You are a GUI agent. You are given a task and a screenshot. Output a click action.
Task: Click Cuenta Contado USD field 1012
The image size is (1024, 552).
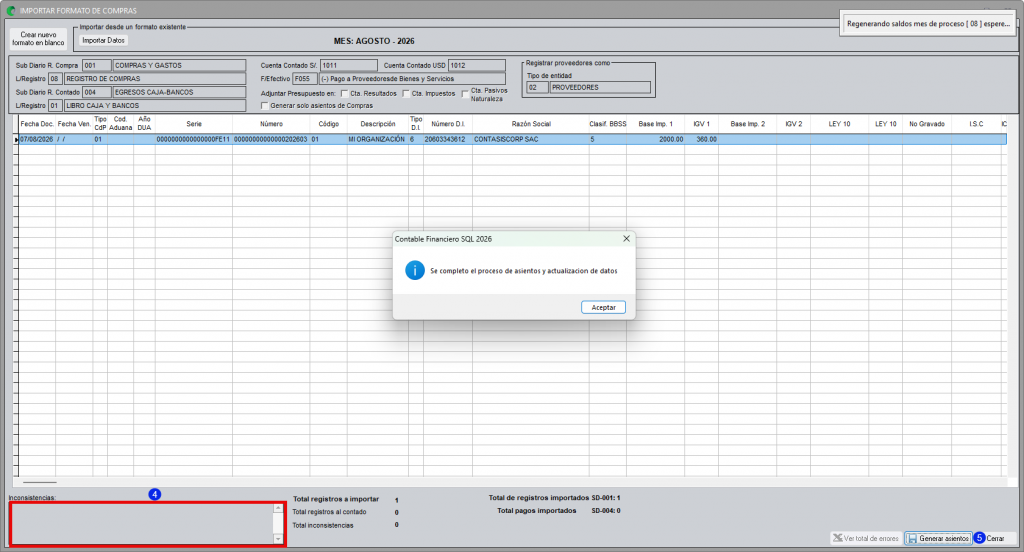tap(477, 65)
